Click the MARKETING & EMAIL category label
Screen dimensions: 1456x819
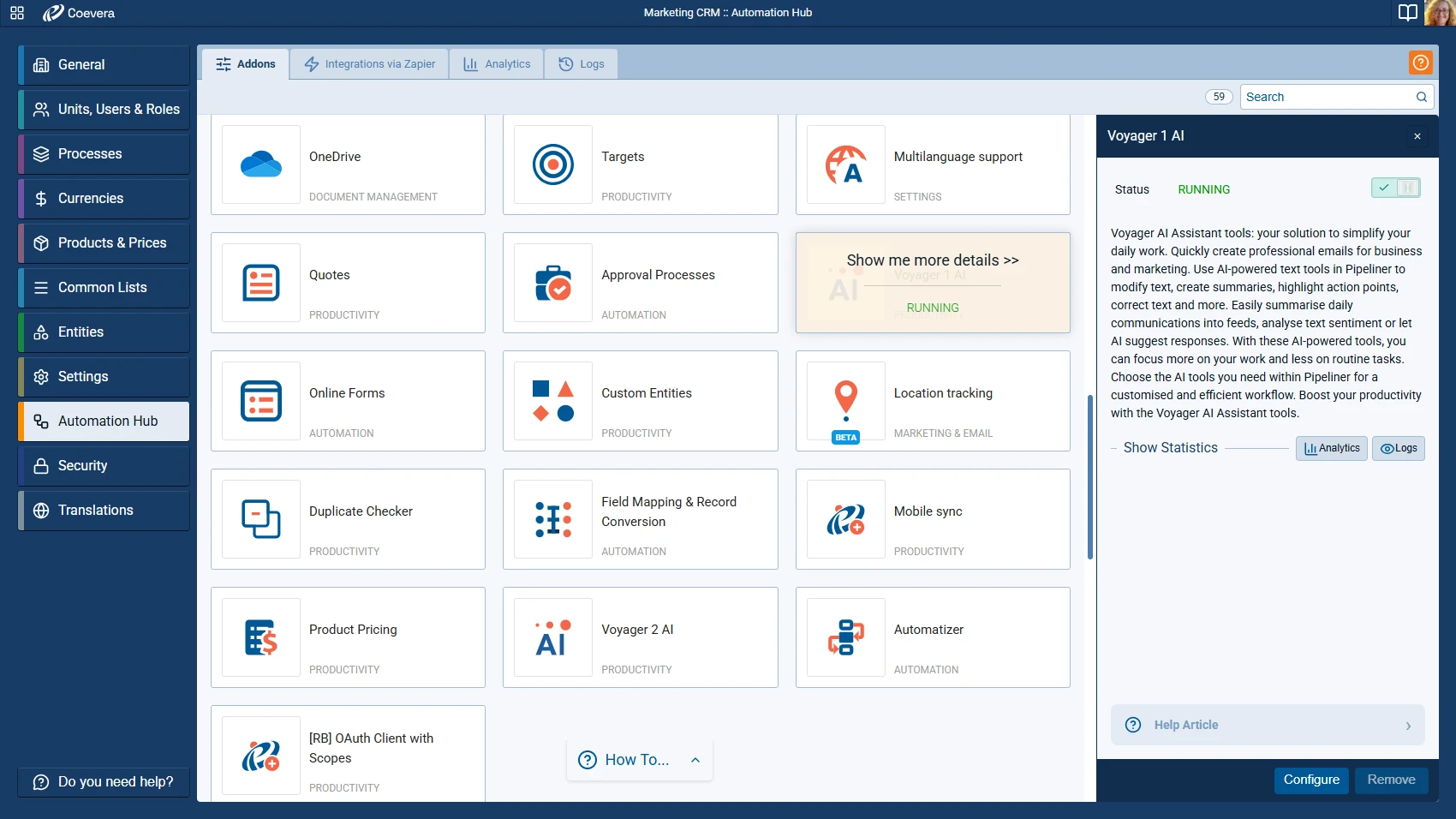[x=943, y=433]
